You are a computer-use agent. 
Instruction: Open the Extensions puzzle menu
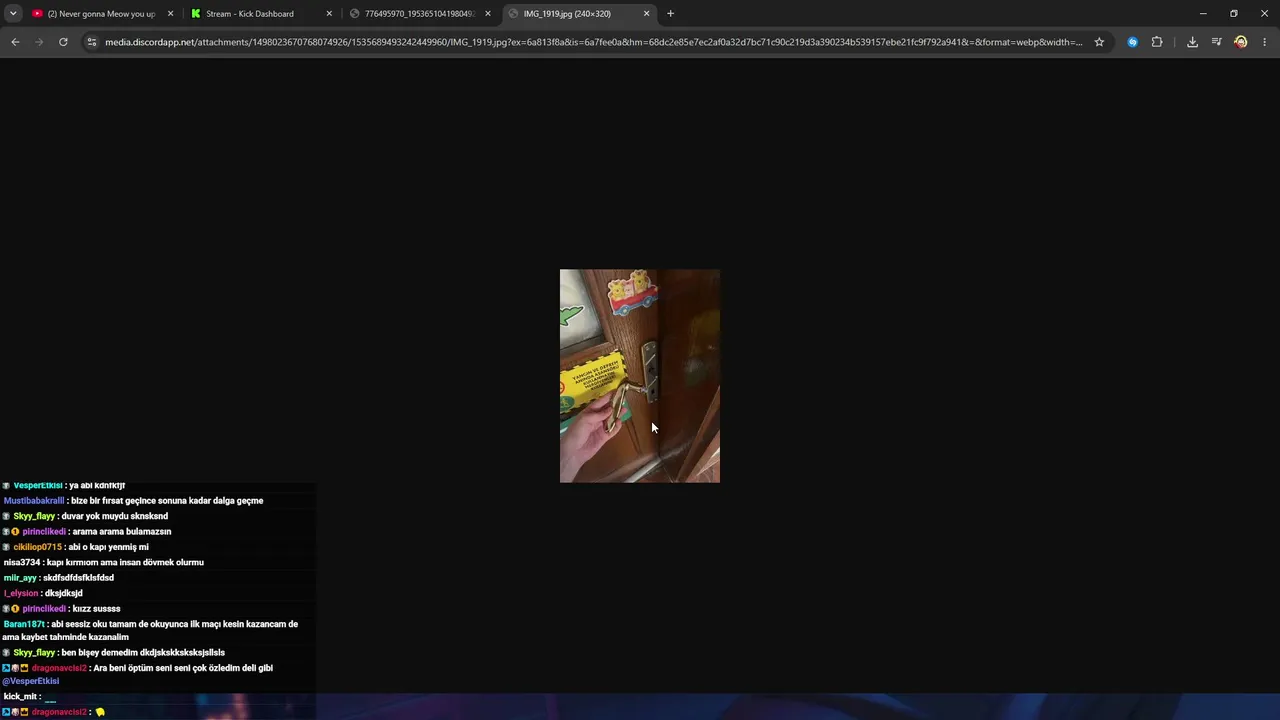1157,42
